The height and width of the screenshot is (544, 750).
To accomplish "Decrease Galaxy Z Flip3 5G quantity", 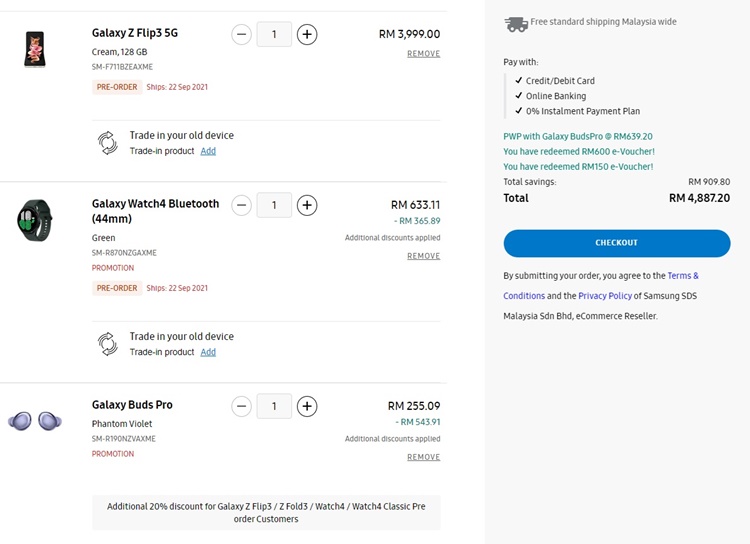I will click(242, 34).
